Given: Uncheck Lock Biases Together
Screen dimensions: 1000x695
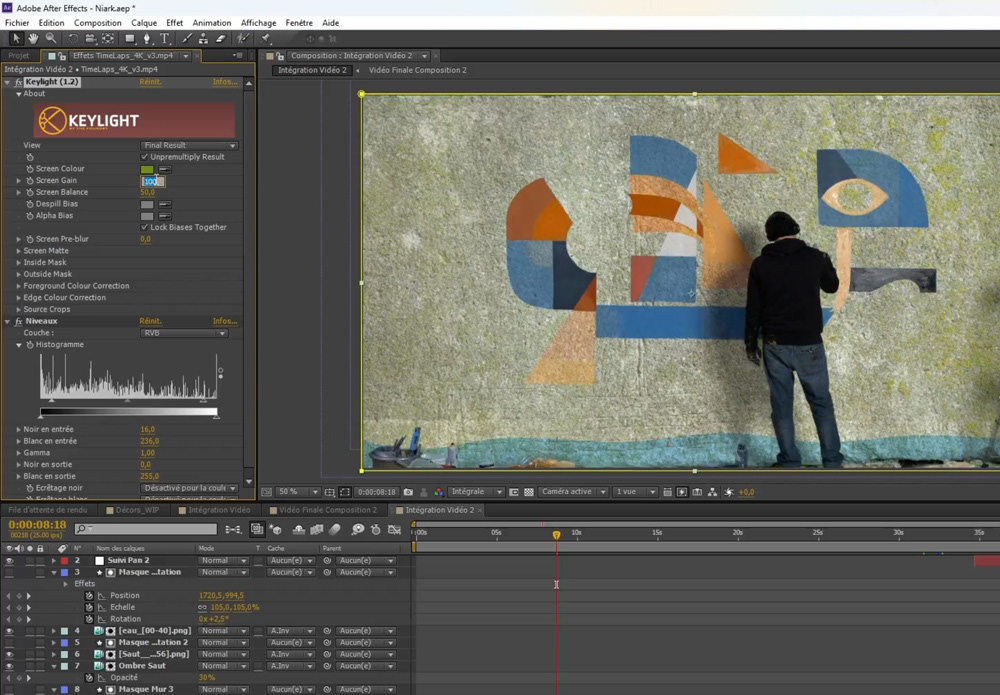Looking at the screenshot, I should click(145, 227).
